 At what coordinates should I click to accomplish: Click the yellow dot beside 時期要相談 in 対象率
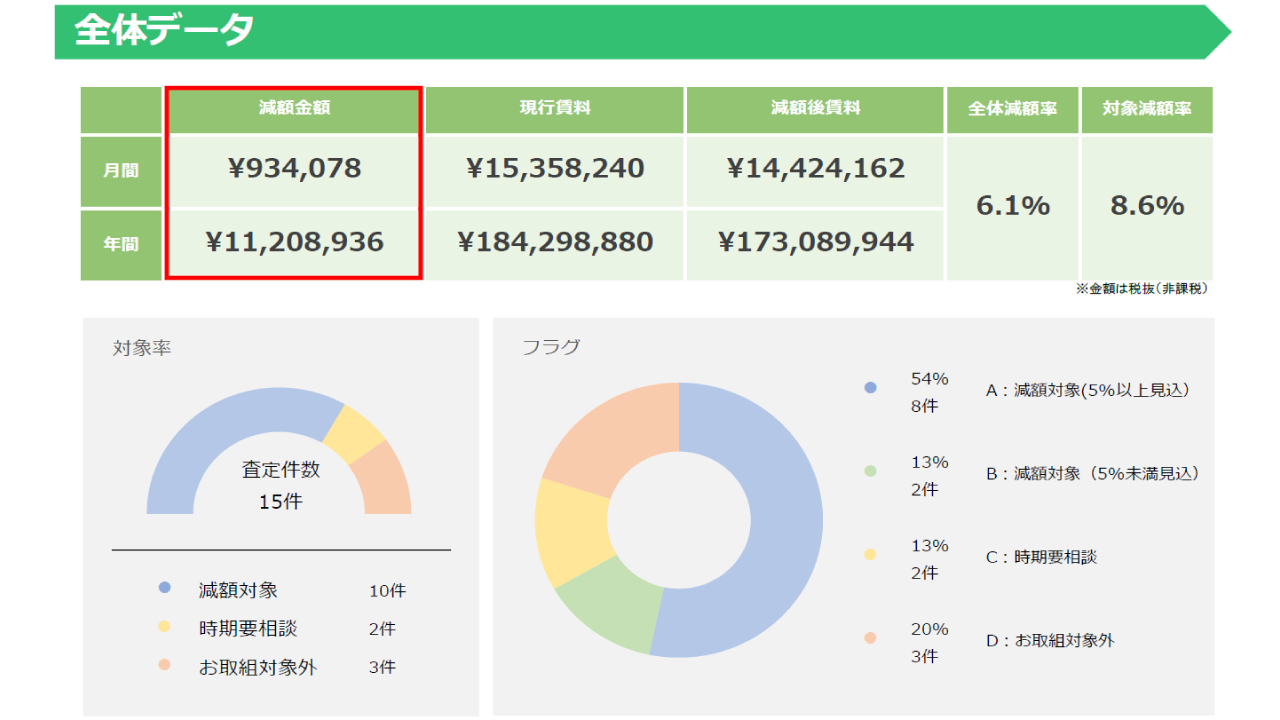165,627
